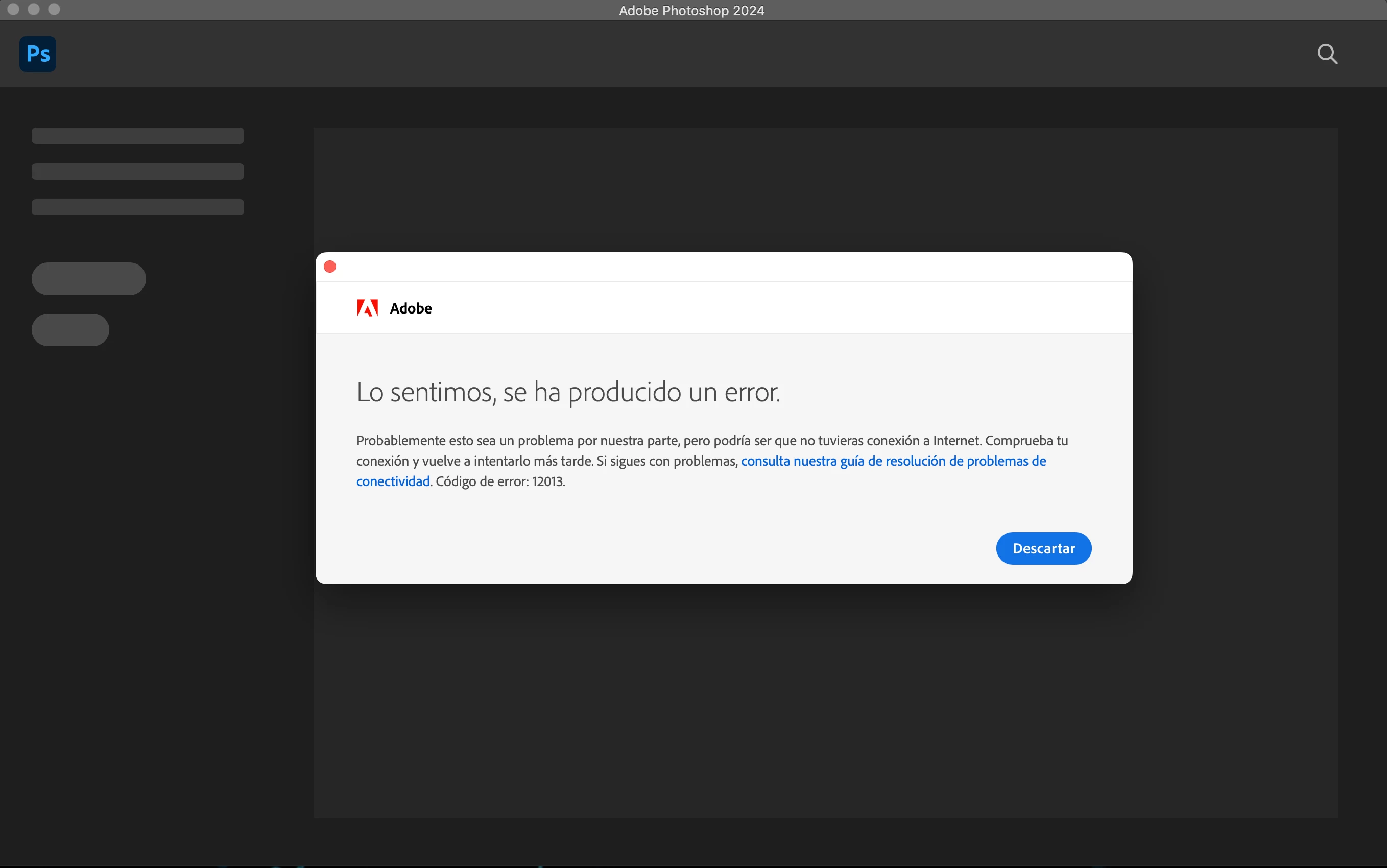The width and height of the screenshot is (1387, 868).
Task: Click the blue conectividad link text
Action: 393,481
